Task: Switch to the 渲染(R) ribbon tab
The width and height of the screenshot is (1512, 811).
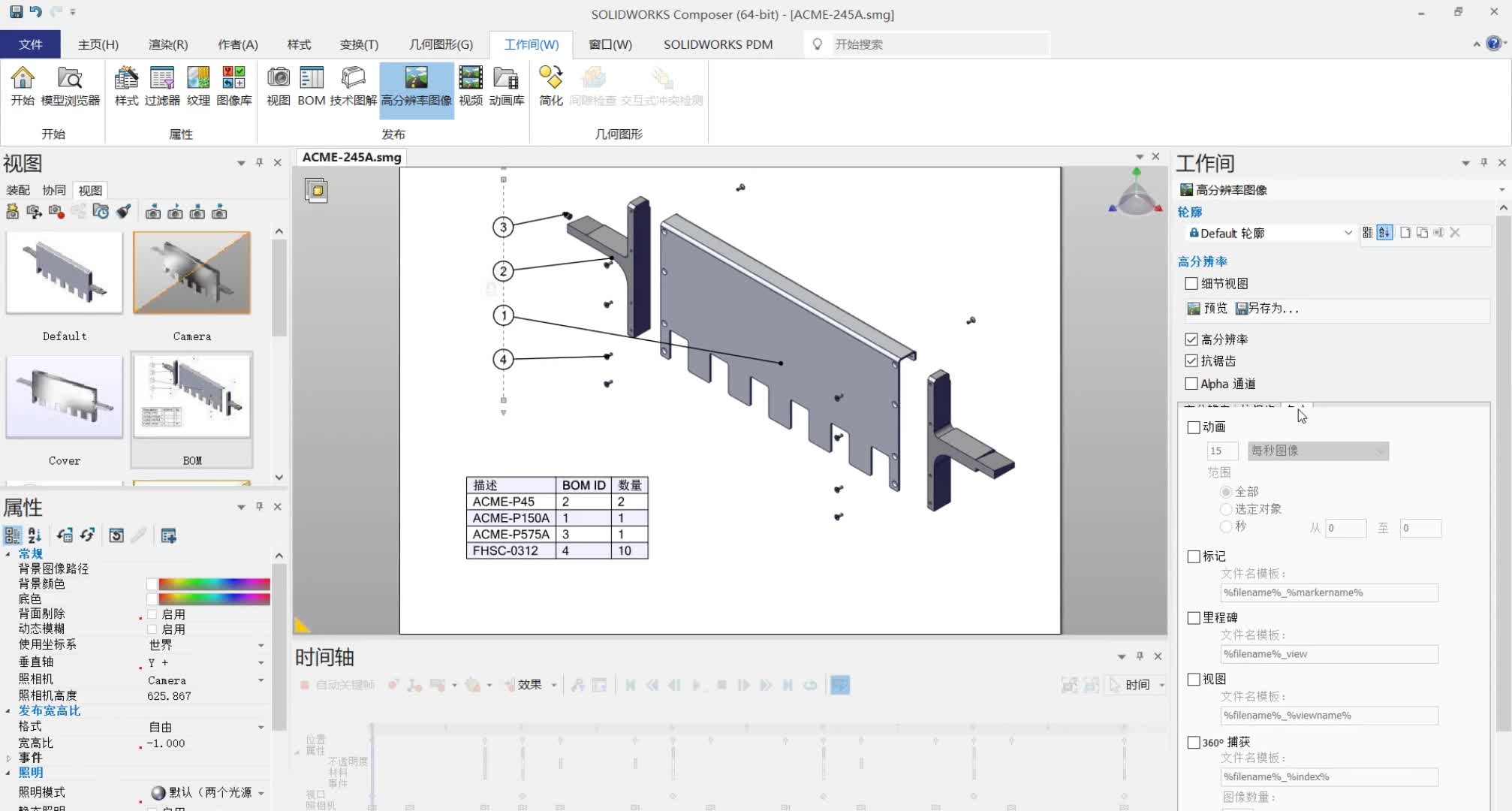Action: 168,44
